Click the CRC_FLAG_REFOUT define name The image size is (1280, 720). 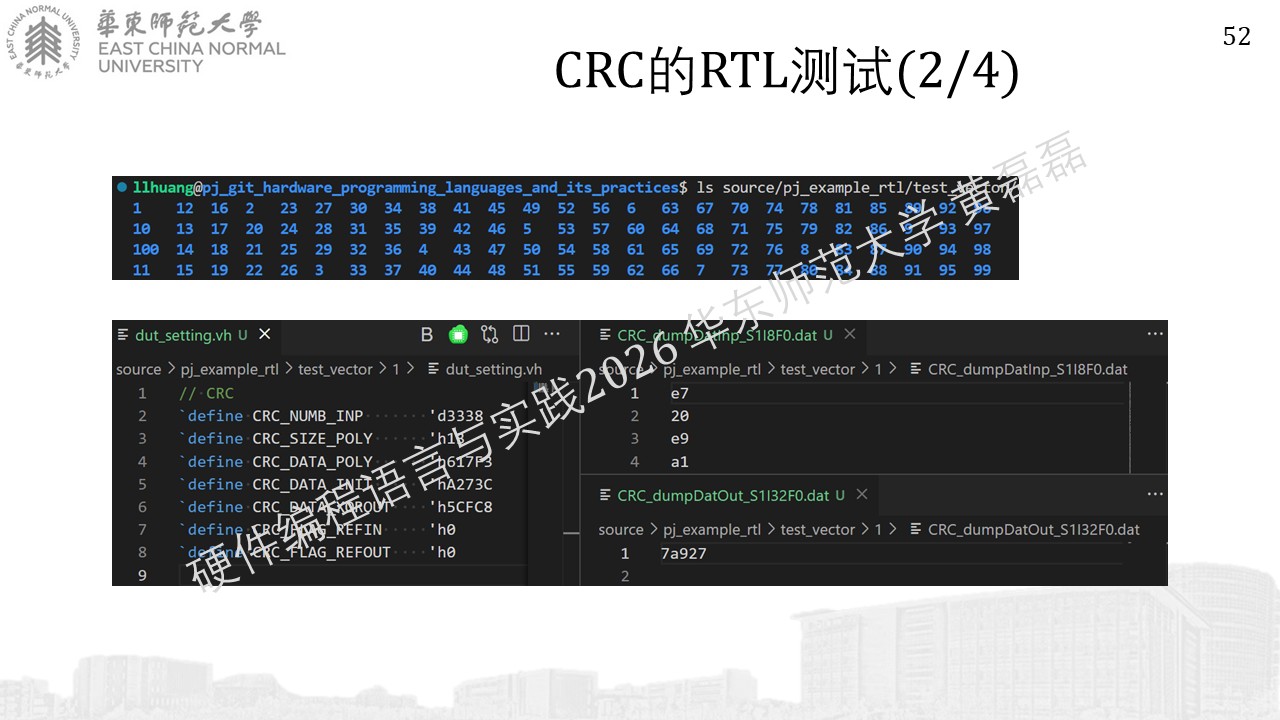pos(321,552)
